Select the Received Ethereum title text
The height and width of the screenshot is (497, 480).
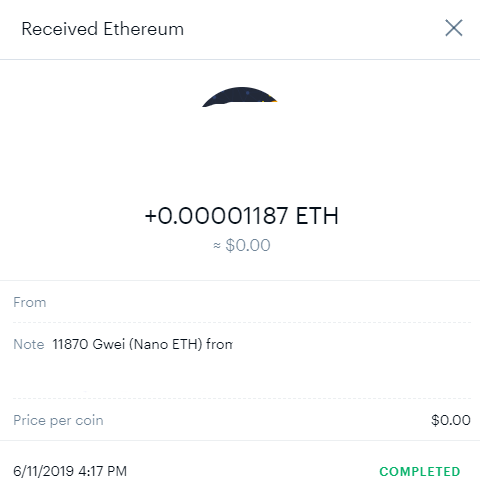(x=103, y=29)
